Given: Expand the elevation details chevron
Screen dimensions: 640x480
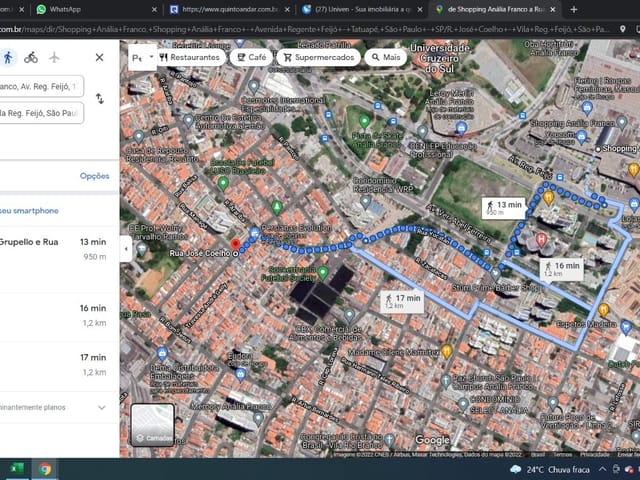Looking at the screenshot, I should (101, 407).
